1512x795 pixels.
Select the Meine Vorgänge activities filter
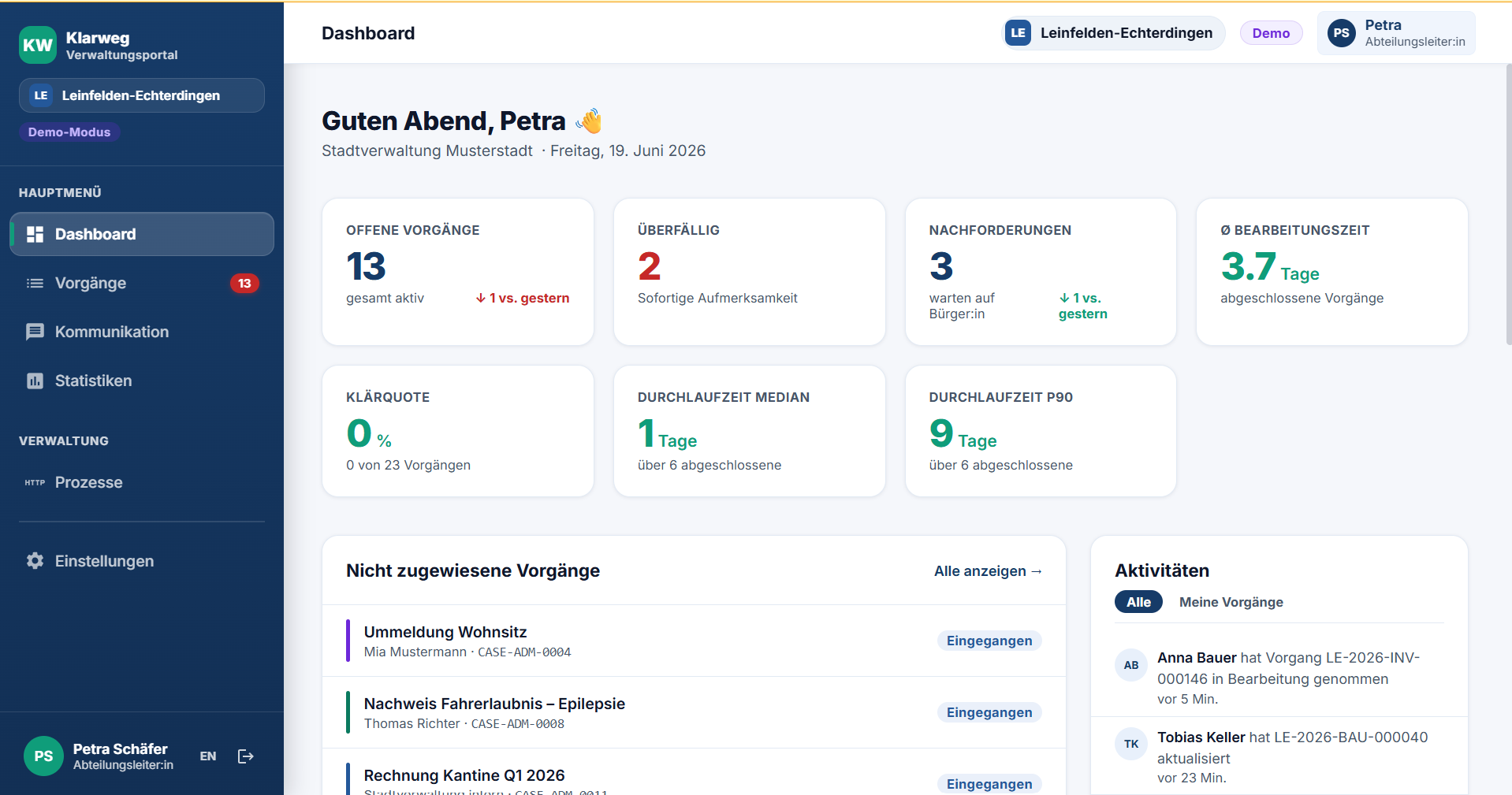click(x=1231, y=602)
